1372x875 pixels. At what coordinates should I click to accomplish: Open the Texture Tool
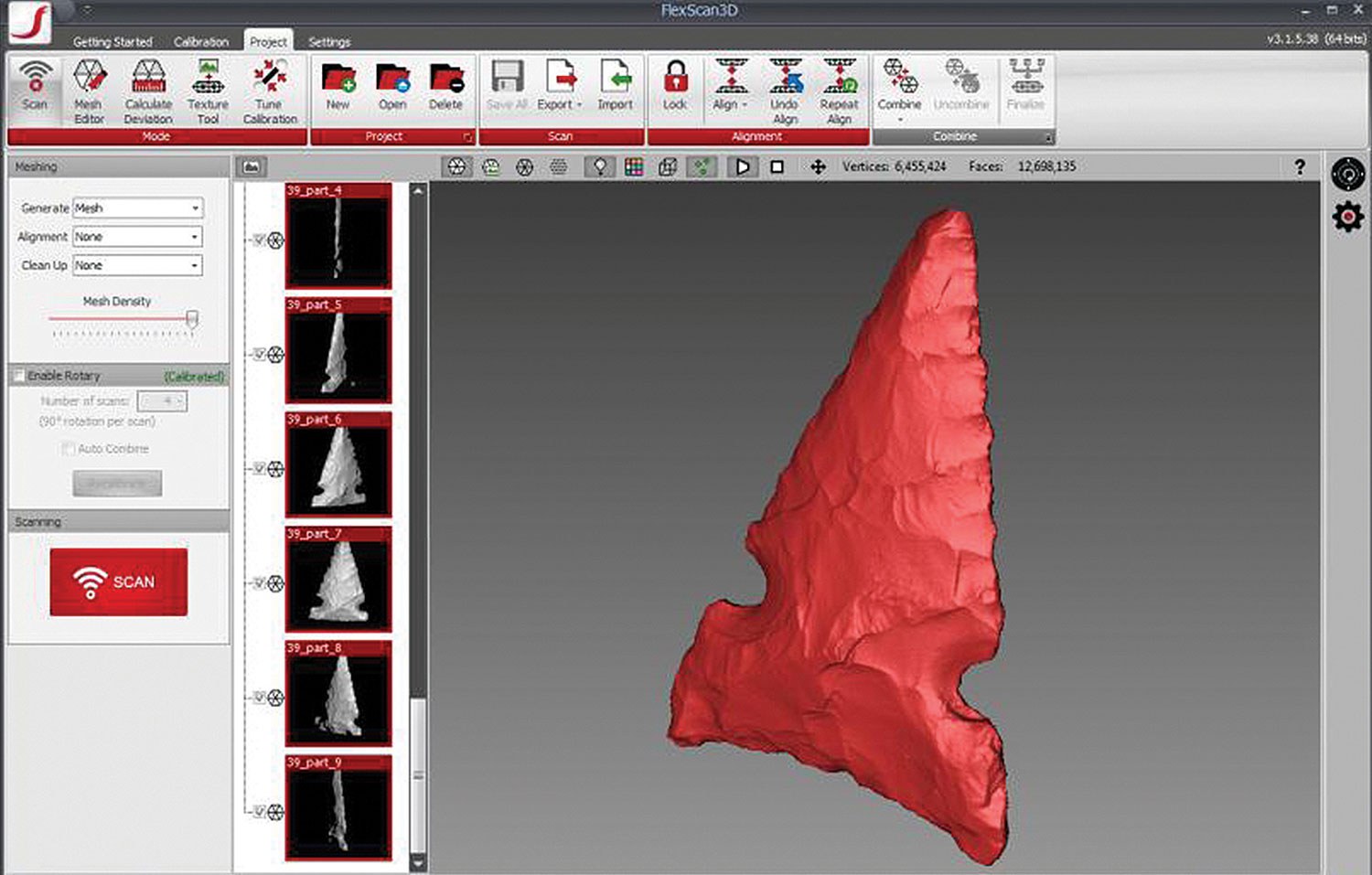pos(206,89)
